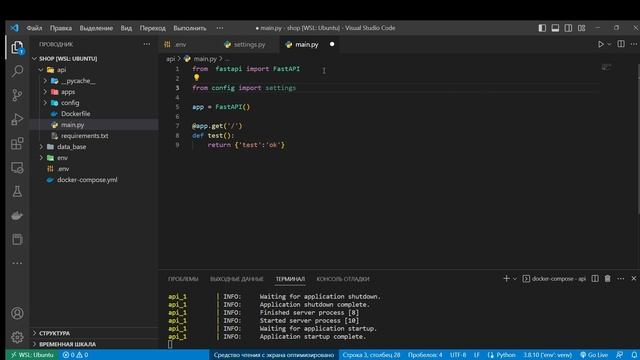Add a new terminal with plus

(506, 278)
